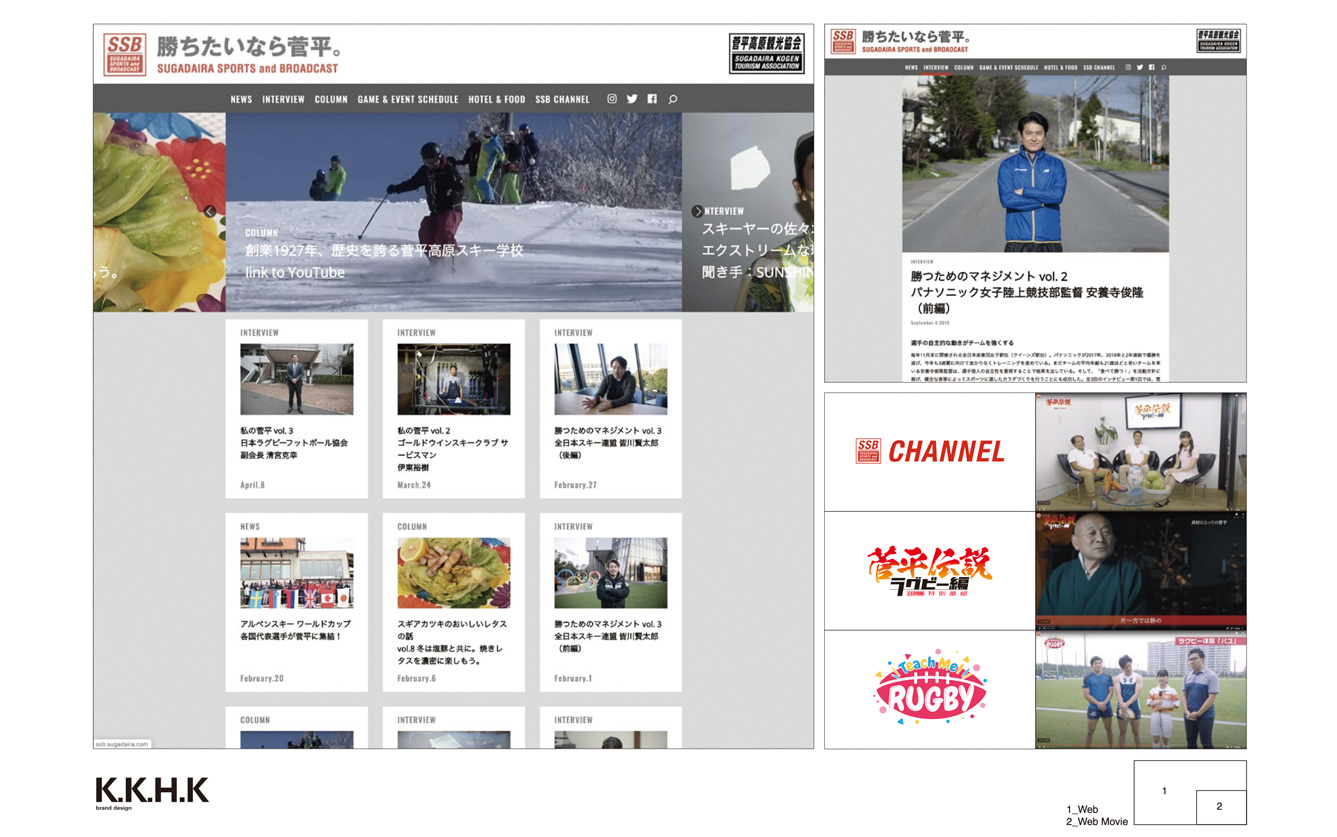Open HOTEL & FOOD menu item
Image resolution: width=1337 pixels, height=837 pixels.
point(496,99)
